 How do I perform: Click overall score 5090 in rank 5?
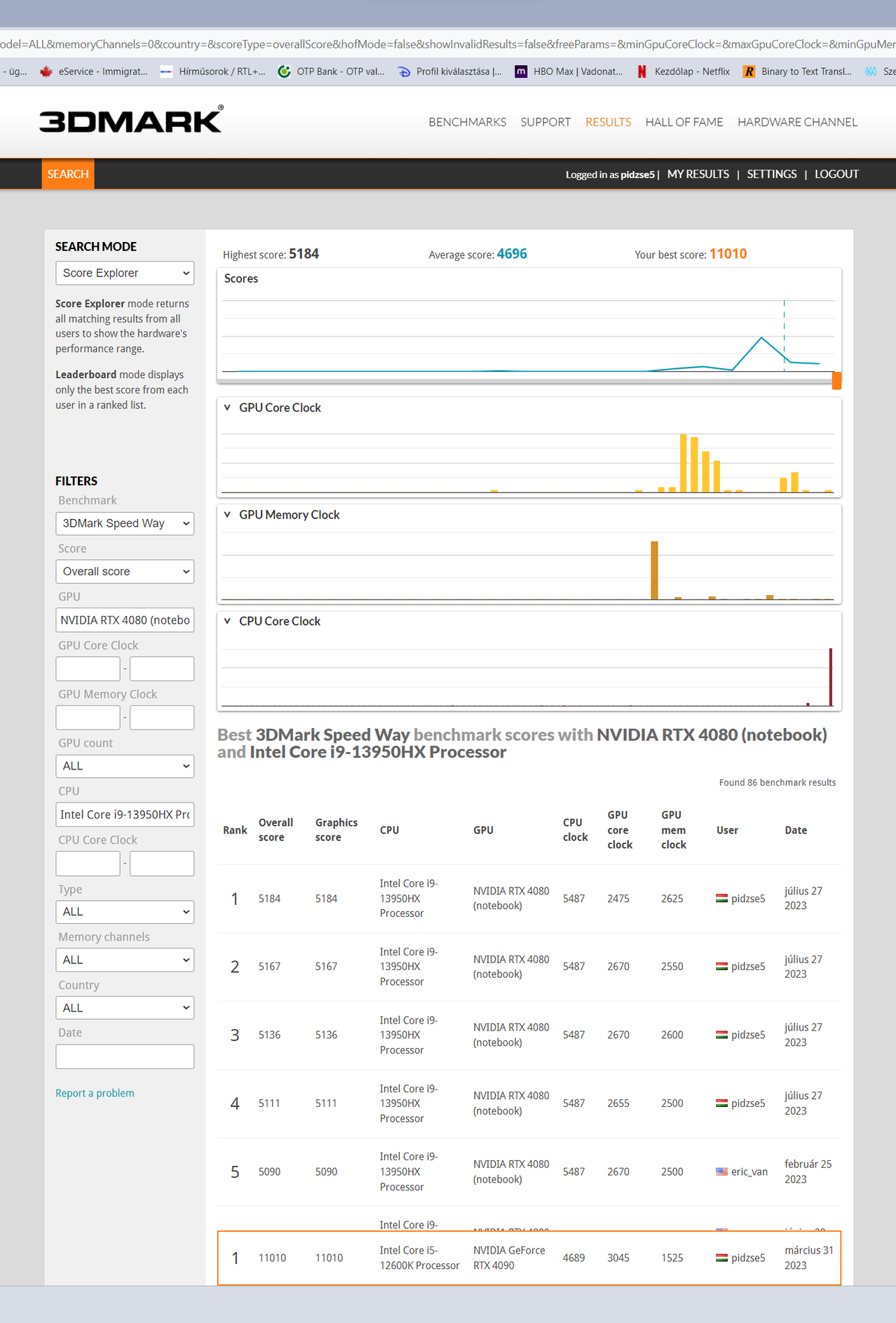click(269, 1171)
